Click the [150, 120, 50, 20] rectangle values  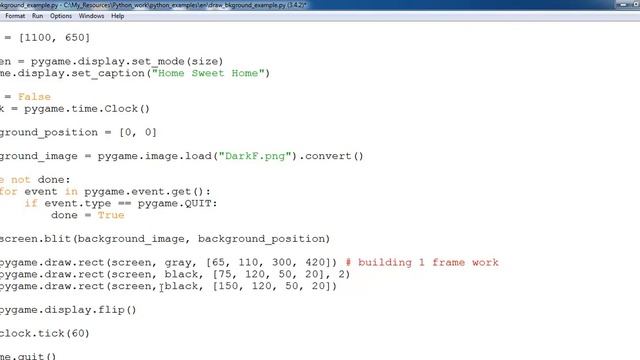click(x=271, y=286)
